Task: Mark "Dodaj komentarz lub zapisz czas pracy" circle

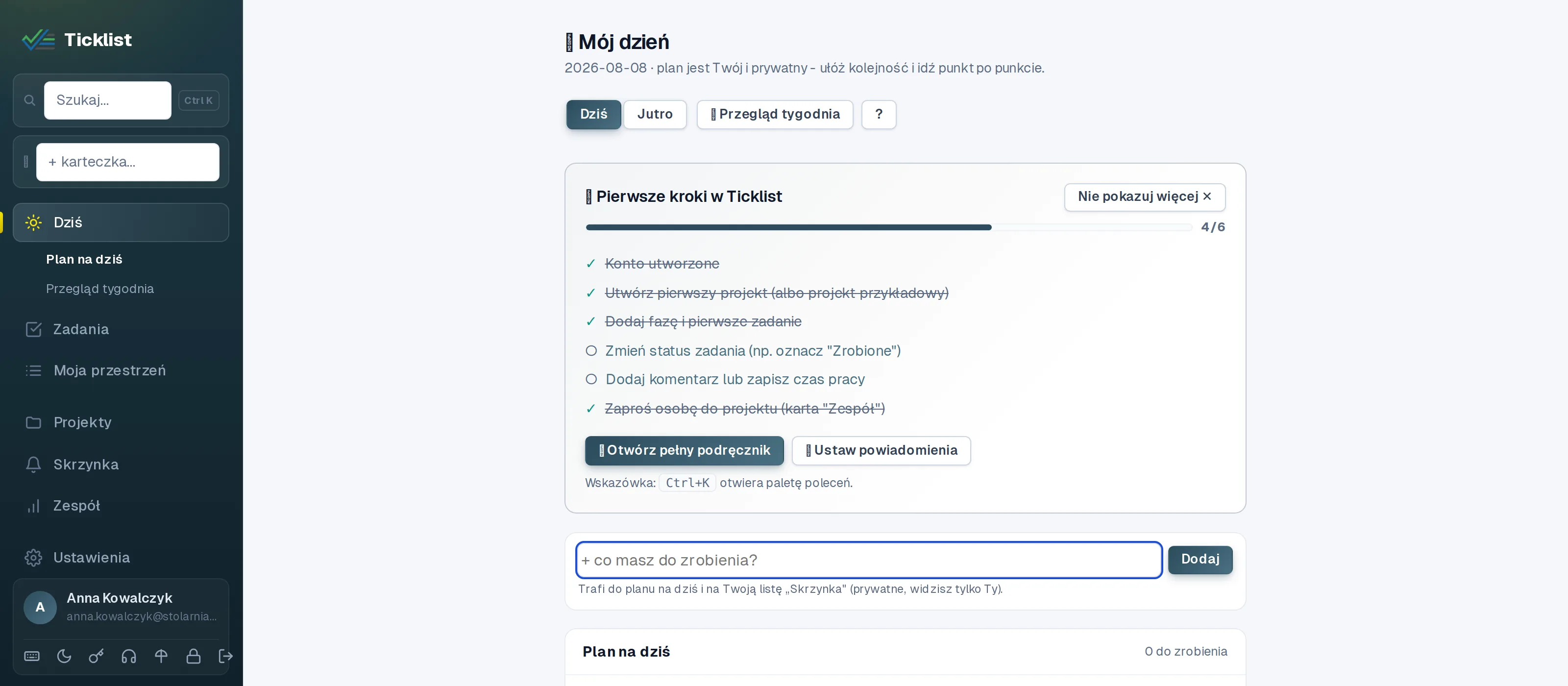Action: (x=591, y=379)
